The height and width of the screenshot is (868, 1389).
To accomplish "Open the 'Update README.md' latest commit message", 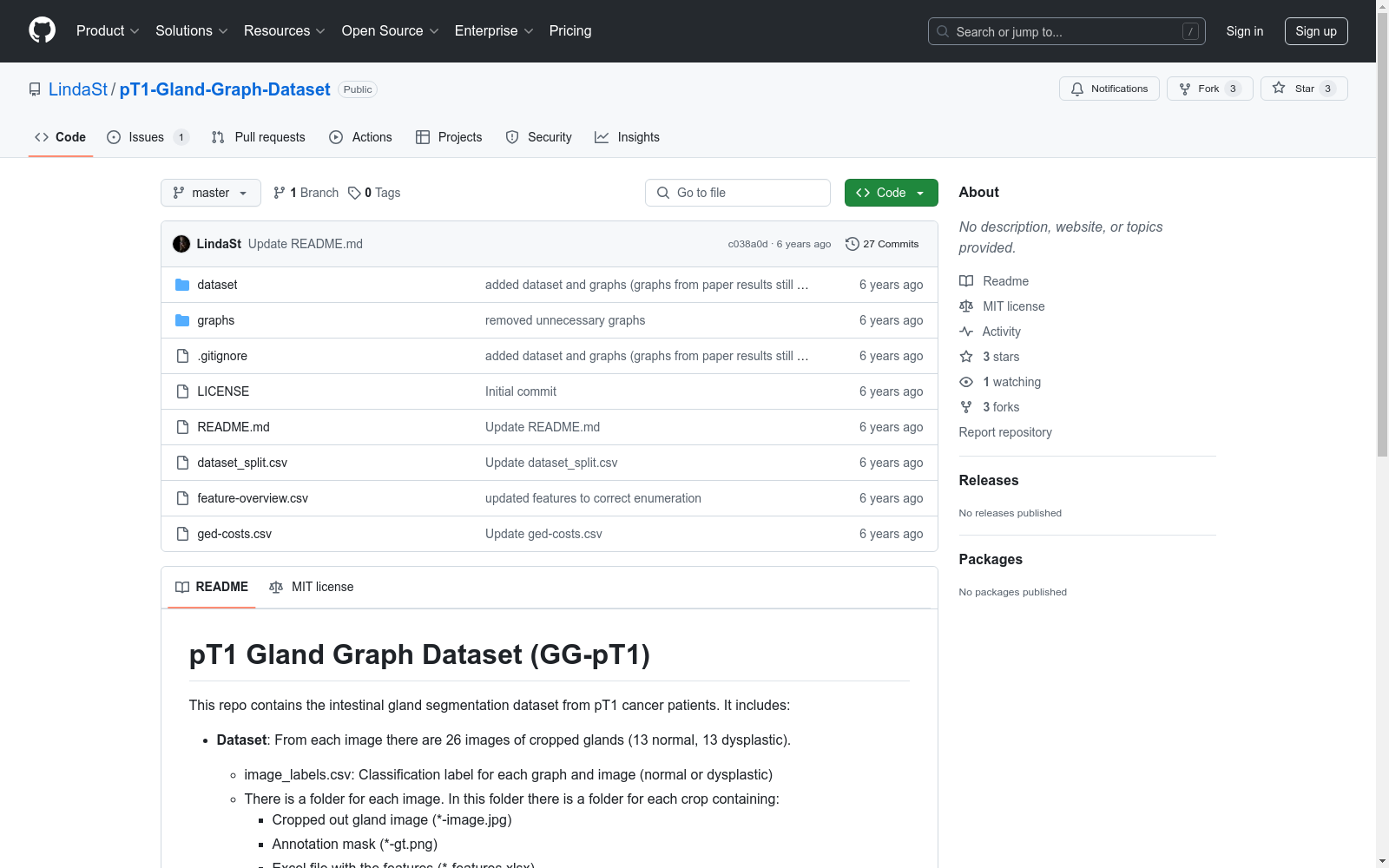I will pyautogui.click(x=306, y=244).
